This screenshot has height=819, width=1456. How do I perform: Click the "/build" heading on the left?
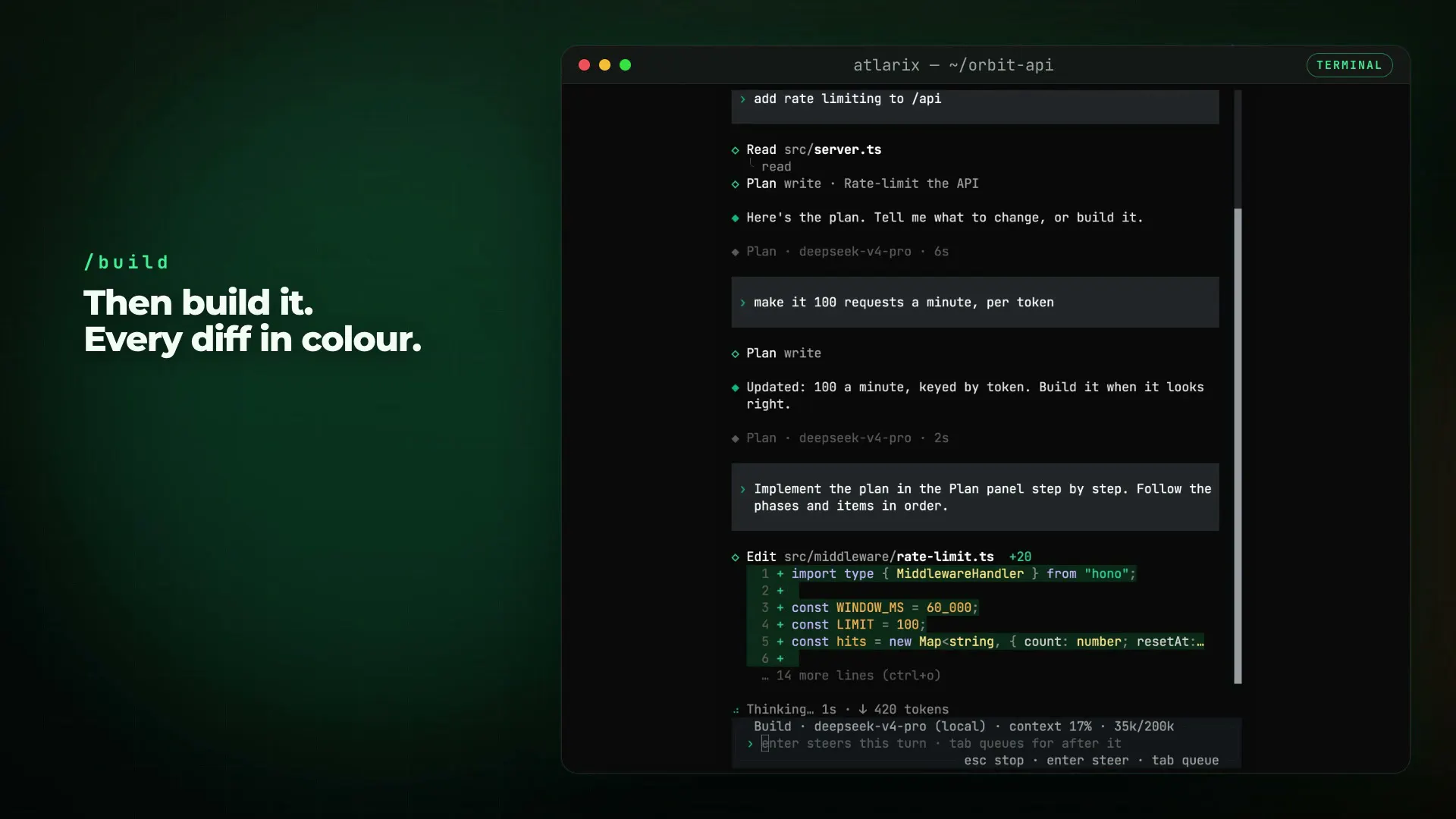[x=127, y=262]
